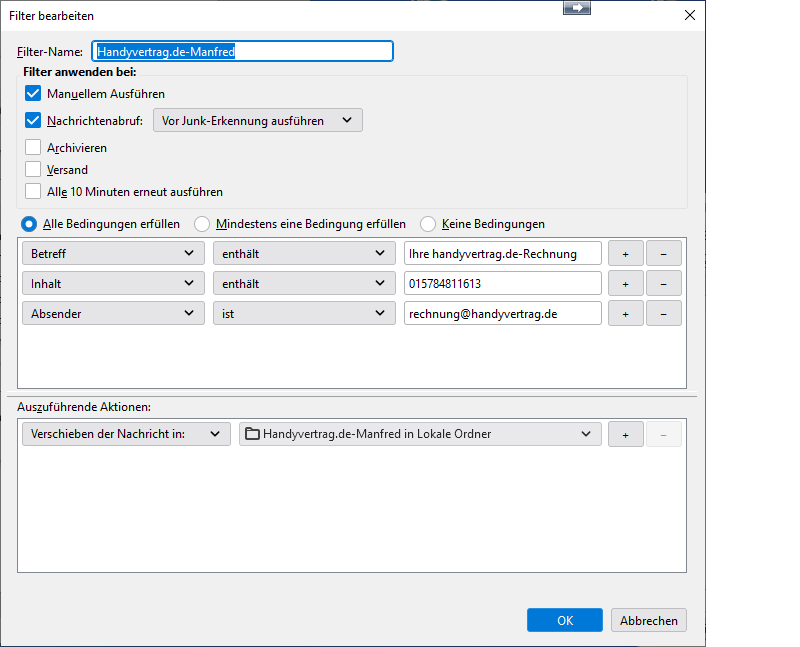Viewport: 800px width, 647px height.
Task: Remove the Absender condition row
Action: pyautogui.click(x=664, y=313)
